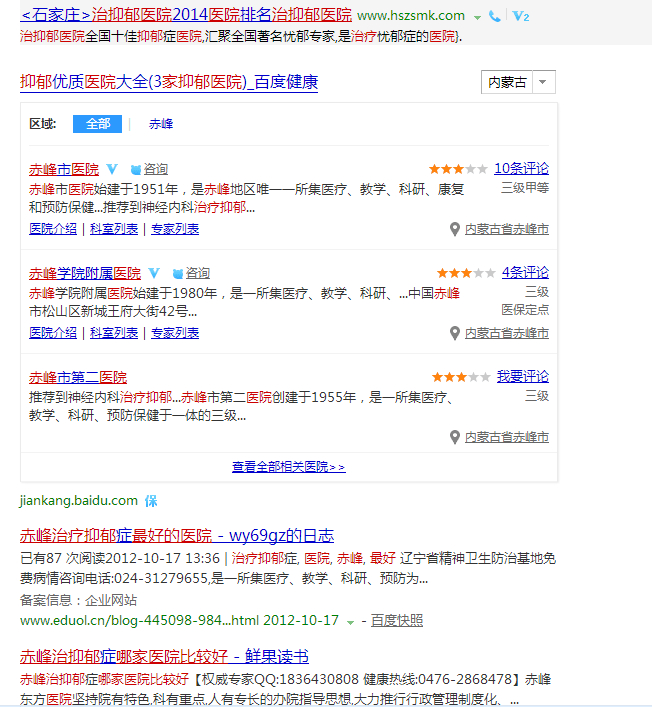Open 科室列表 under 赤峰市医院
The height and width of the screenshot is (707, 652).
(114, 229)
